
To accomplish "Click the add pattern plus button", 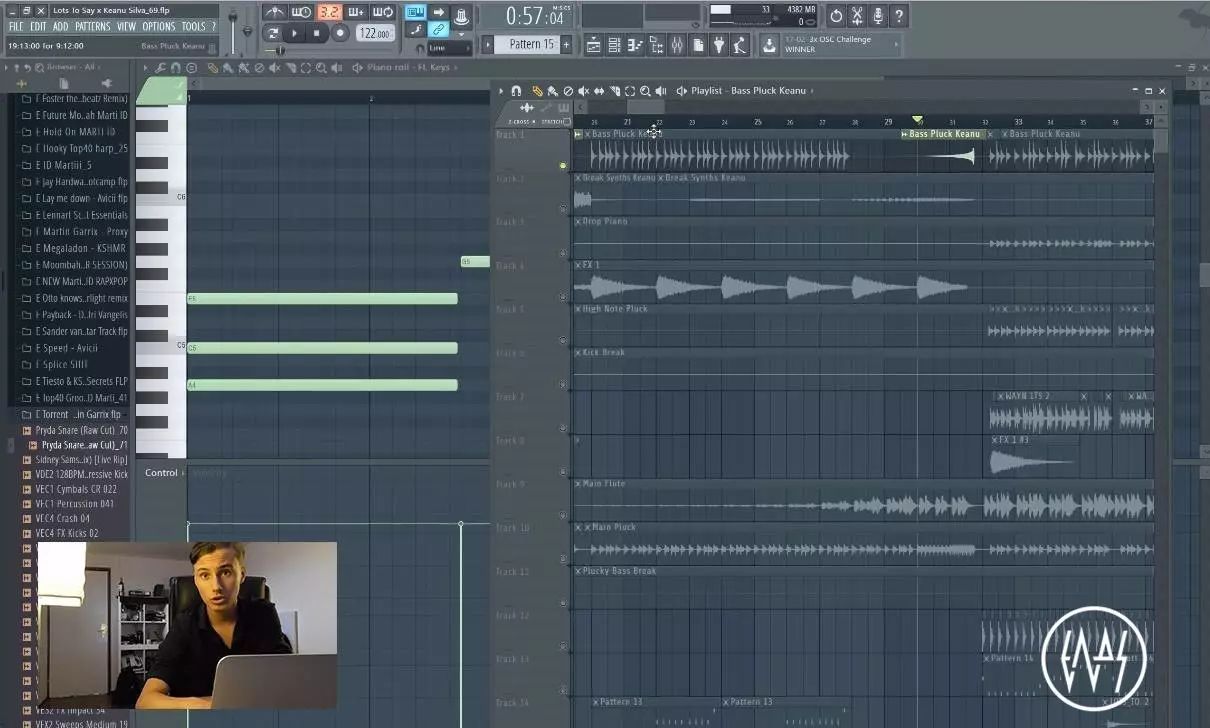I will (566, 45).
